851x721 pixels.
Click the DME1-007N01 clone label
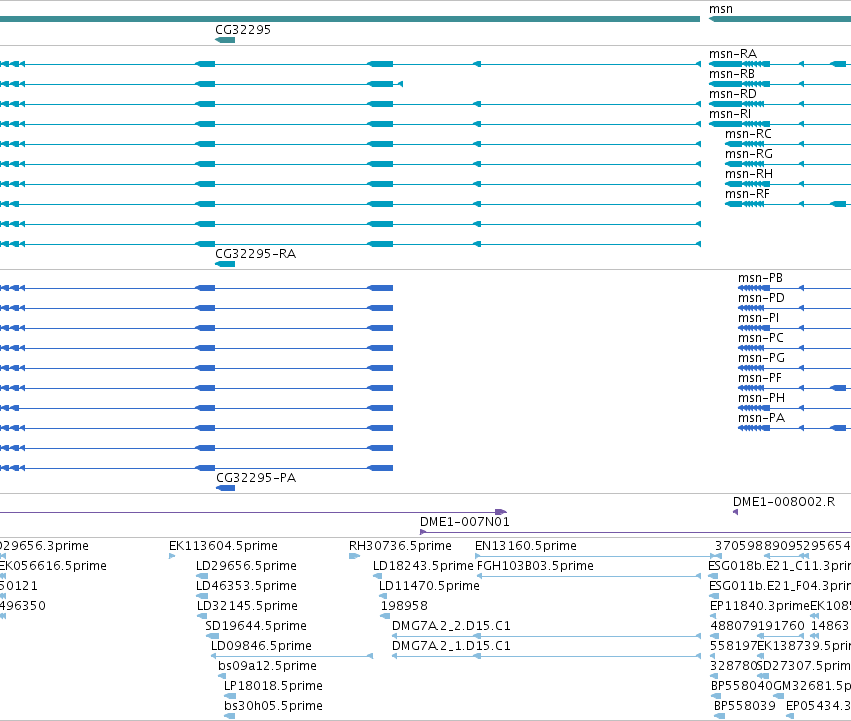(465, 522)
